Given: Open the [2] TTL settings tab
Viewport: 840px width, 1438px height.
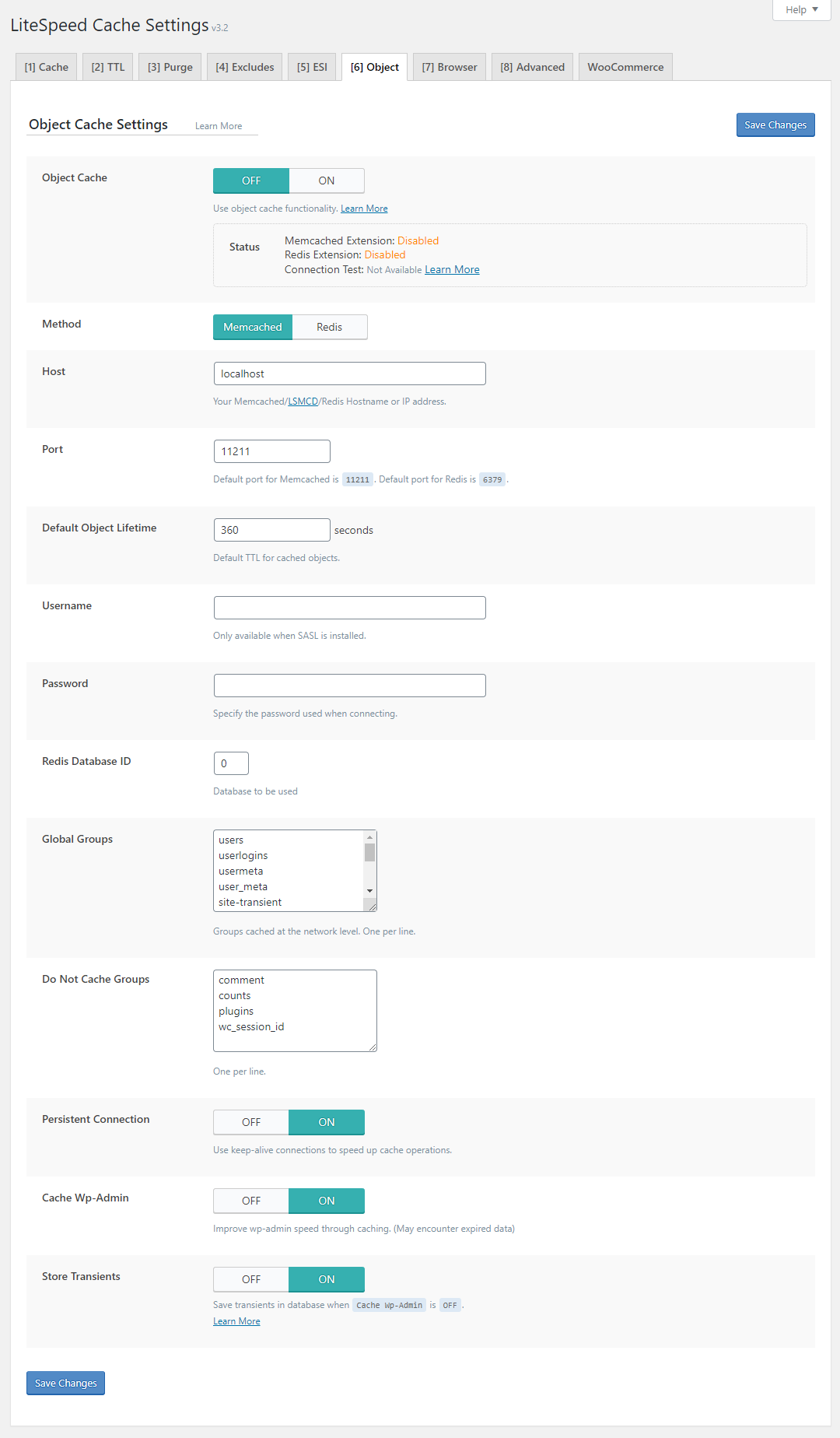Looking at the screenshot, I should coord(107,67).
